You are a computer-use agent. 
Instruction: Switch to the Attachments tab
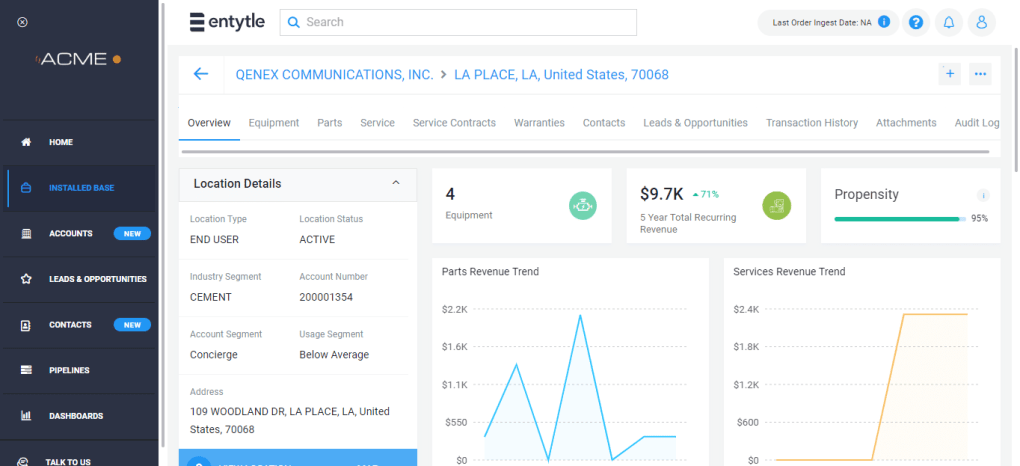coord(906,122)
